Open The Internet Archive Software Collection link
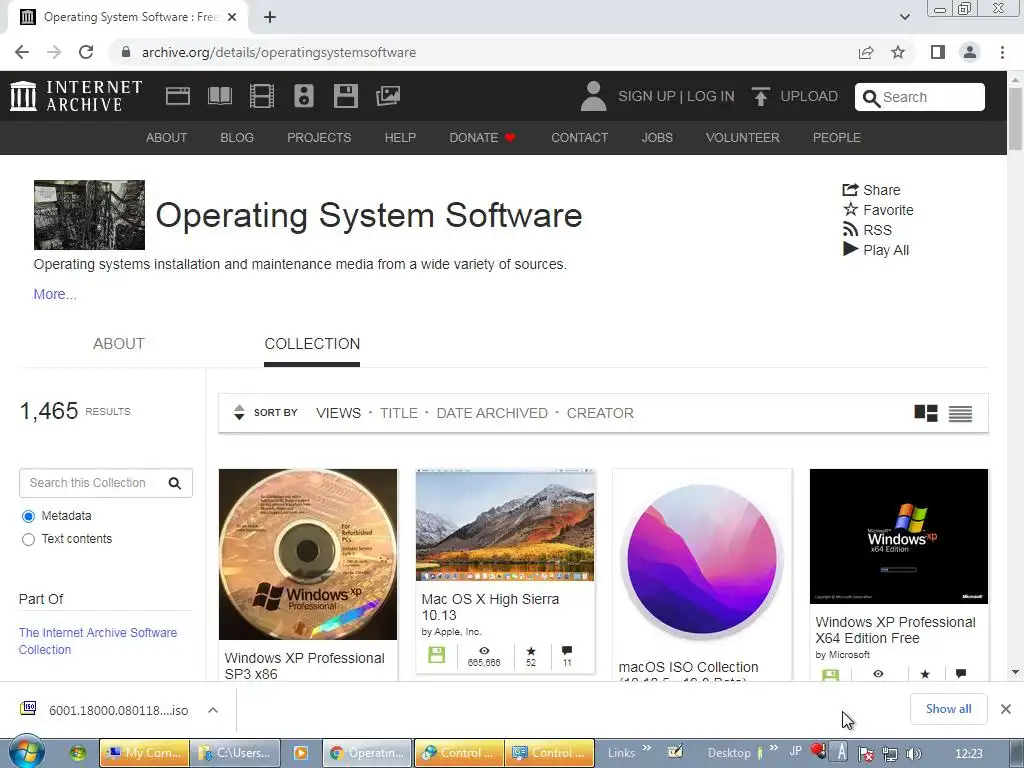This screenshot has height=768, width=1024. [98, 641]
